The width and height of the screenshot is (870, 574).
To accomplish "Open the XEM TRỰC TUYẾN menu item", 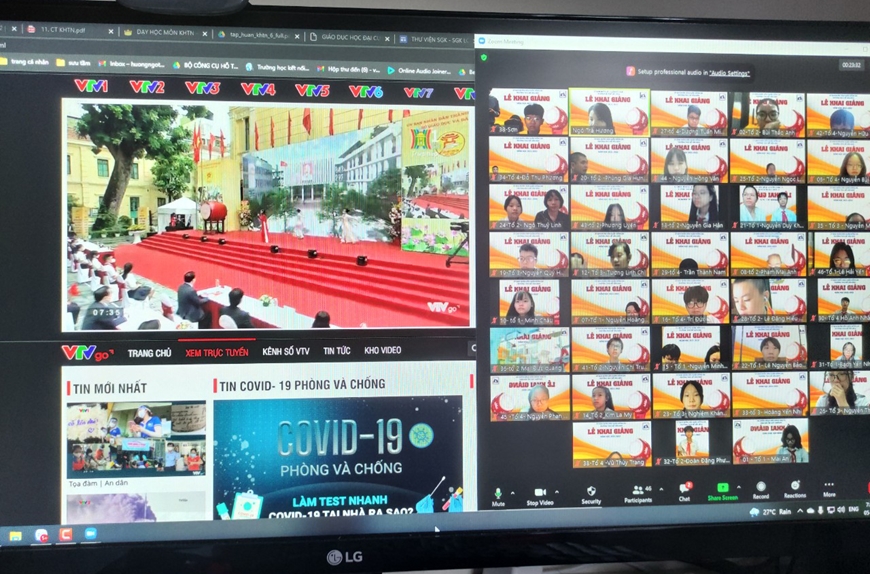I will tap(217, 352).
